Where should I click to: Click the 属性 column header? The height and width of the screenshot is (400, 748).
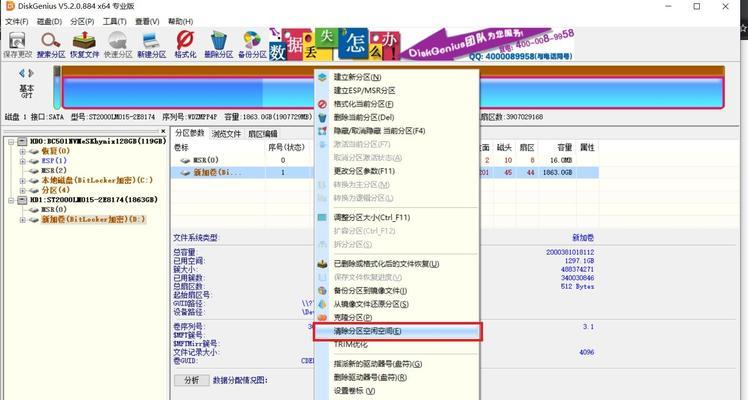587,147
